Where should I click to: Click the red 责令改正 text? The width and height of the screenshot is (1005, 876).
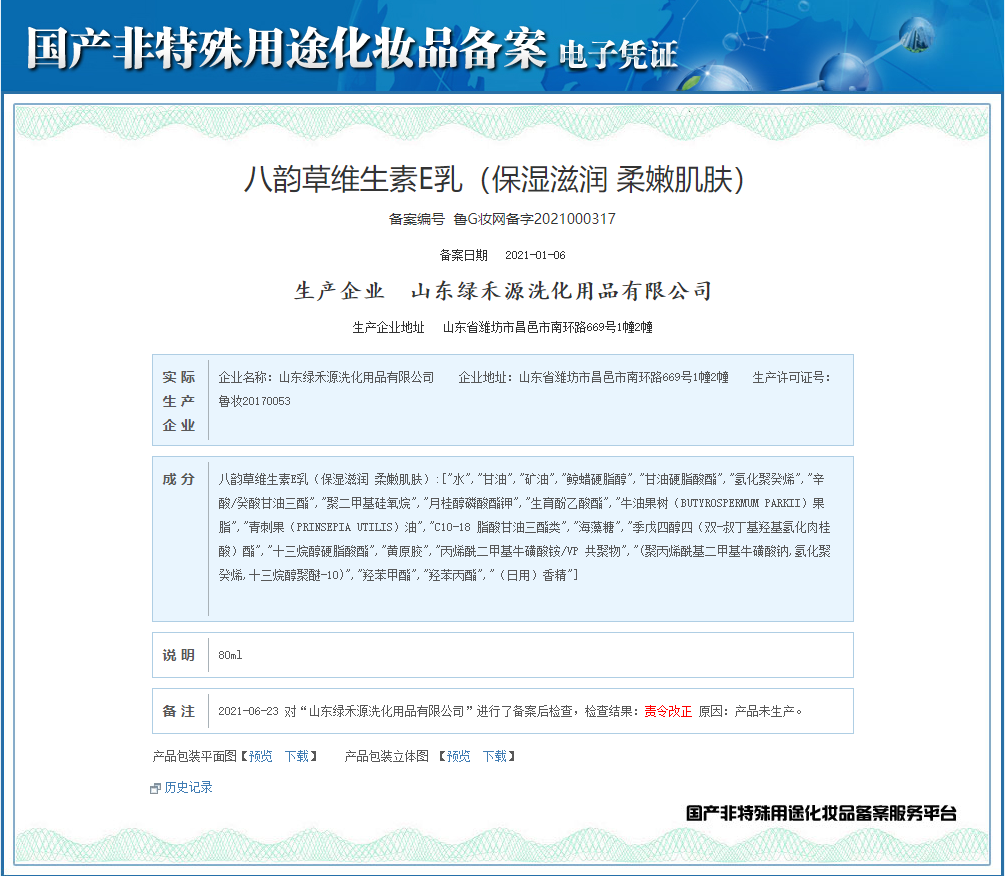click(668, 711)
